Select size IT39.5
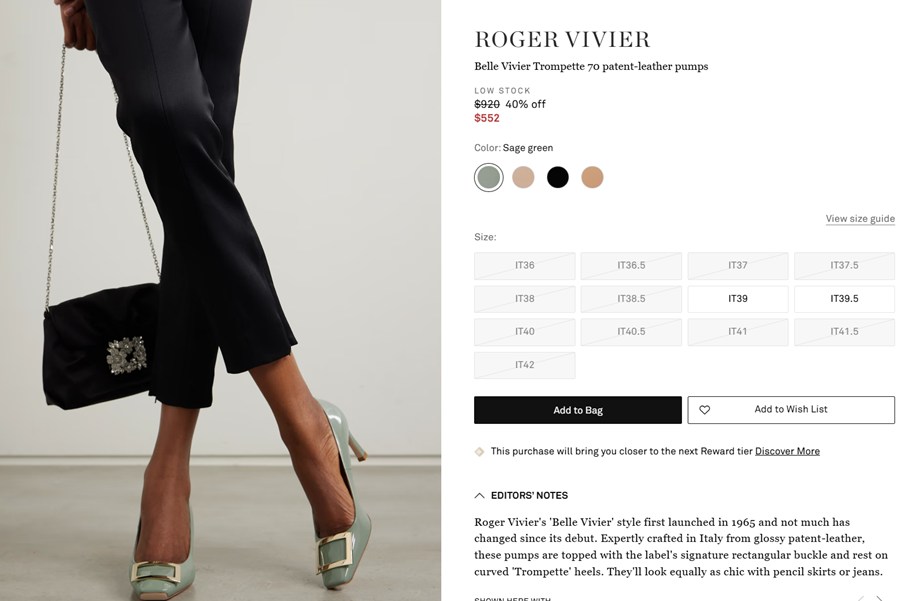Image resolution: width=900 pixels, height=601 pixels. [x=844, y=298]
